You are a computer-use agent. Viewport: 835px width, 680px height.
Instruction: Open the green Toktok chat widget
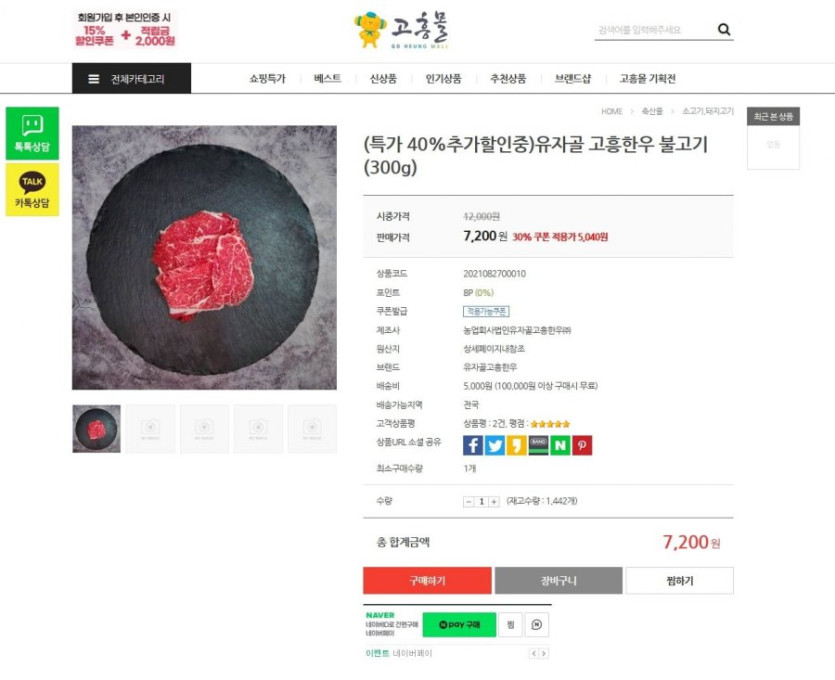click(32, 133)
